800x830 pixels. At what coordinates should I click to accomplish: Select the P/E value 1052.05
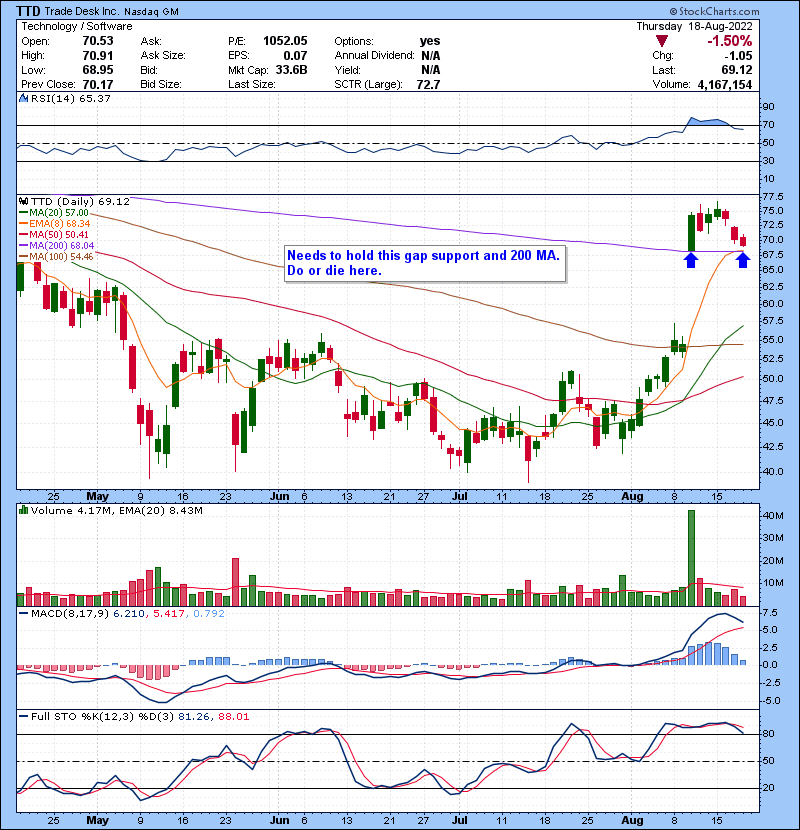tap(285, 41)
